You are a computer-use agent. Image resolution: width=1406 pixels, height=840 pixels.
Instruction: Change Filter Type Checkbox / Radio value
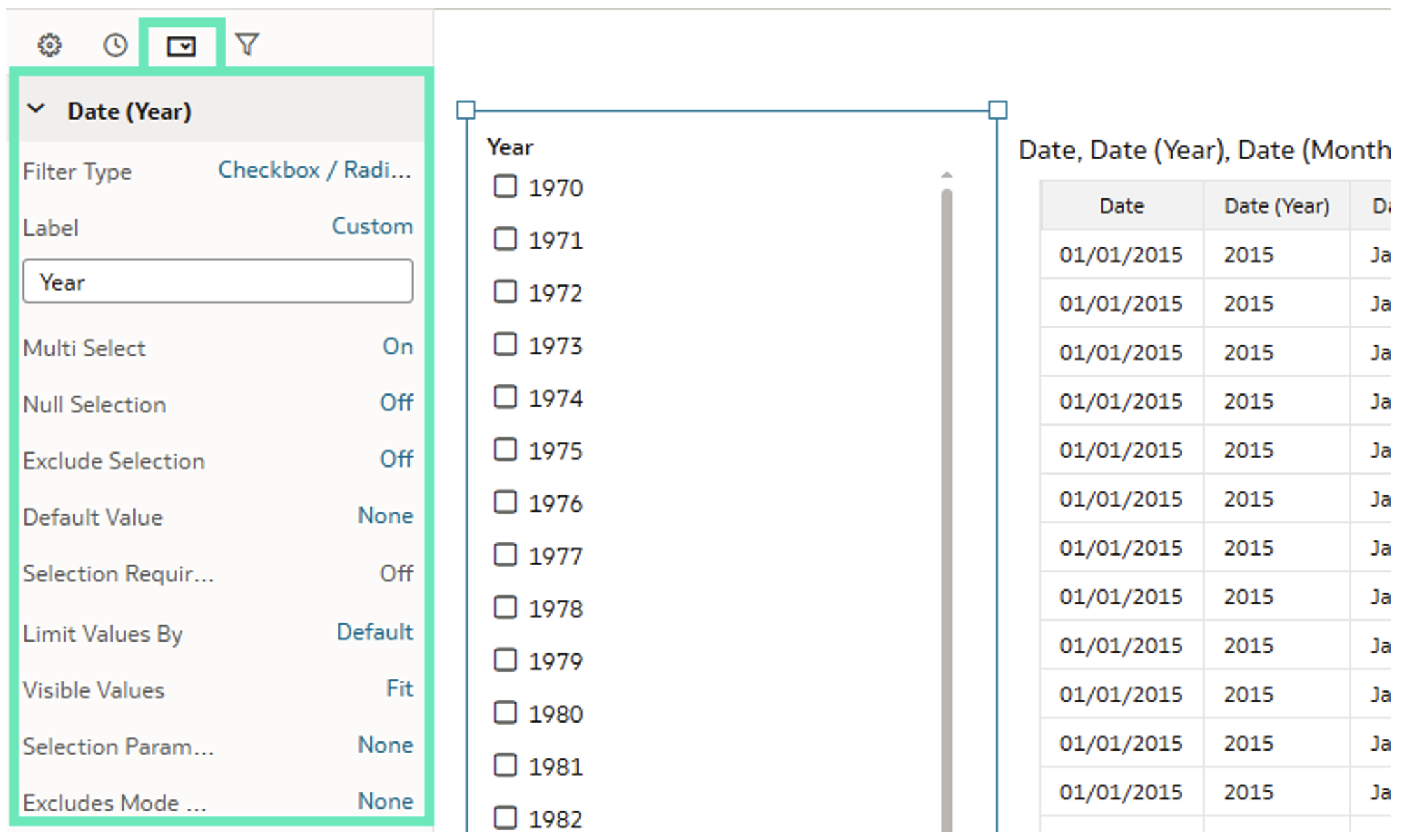click(314, 170)
